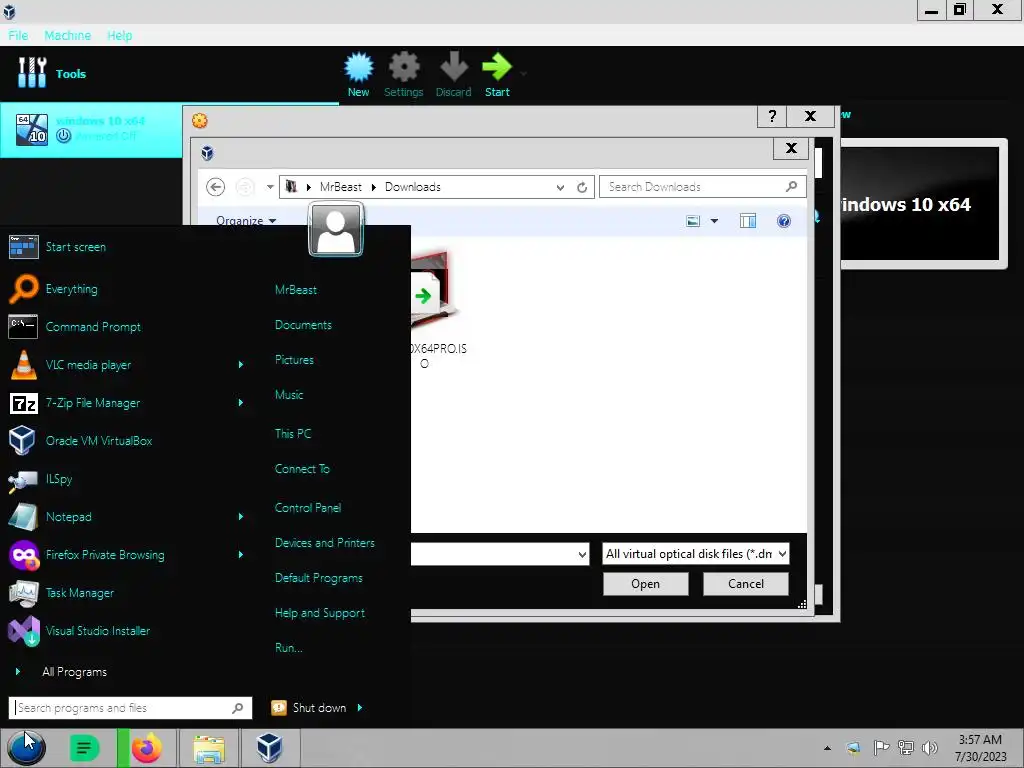Click the volume icon in system tray
This screenshot has width=1024, height=768.
pyautogui.click(x=929, y=748)
